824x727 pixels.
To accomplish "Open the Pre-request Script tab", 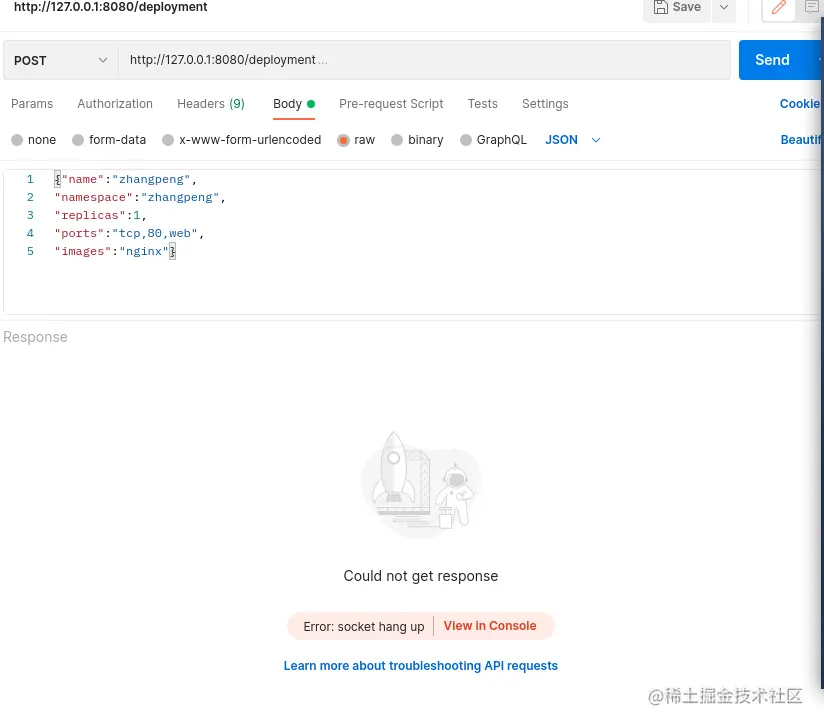I will pos(391,104).
